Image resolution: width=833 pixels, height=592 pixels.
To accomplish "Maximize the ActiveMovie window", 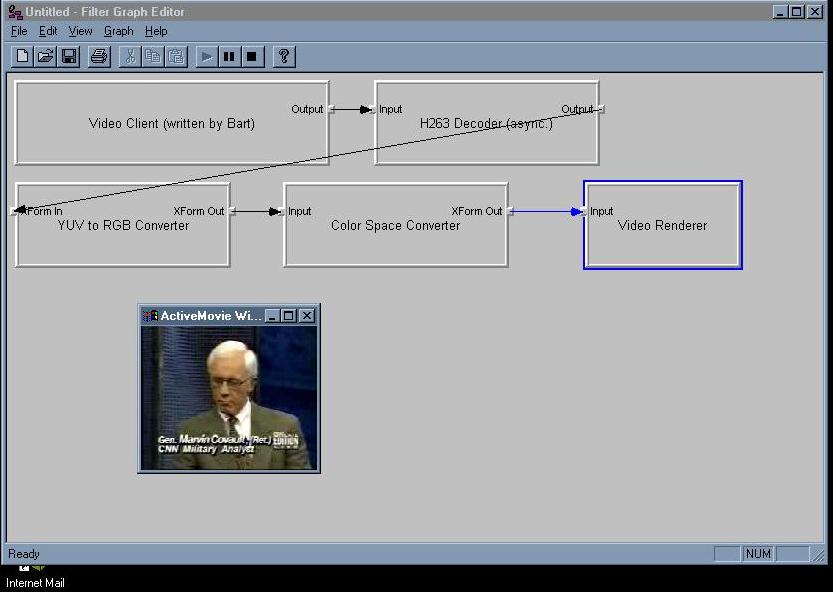I will pos(288,316).
